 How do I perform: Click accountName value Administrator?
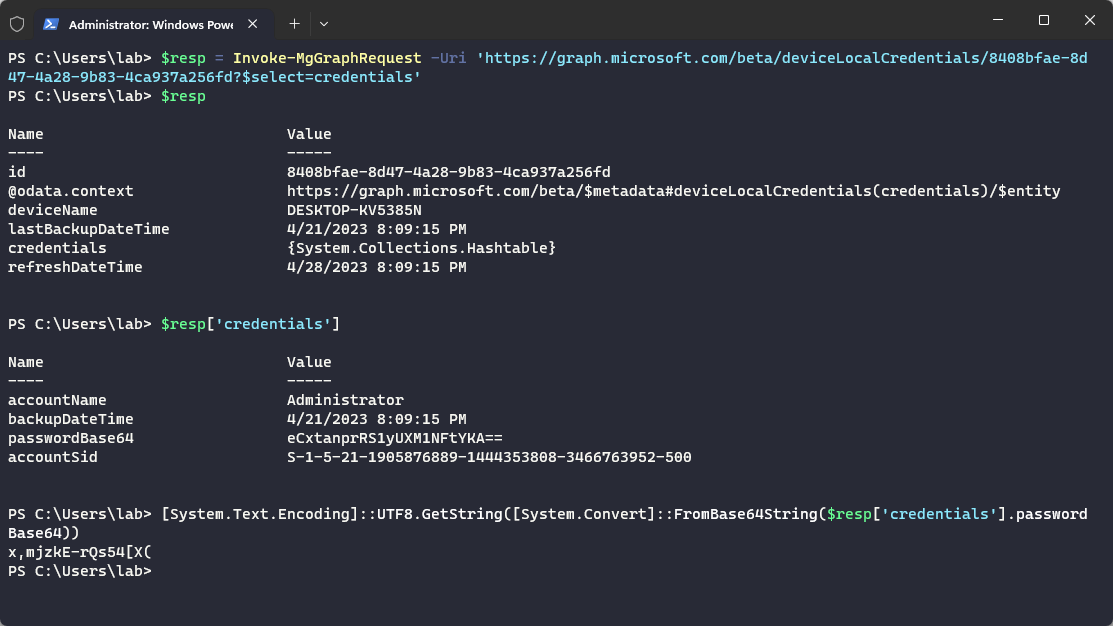tap(346, 400)
